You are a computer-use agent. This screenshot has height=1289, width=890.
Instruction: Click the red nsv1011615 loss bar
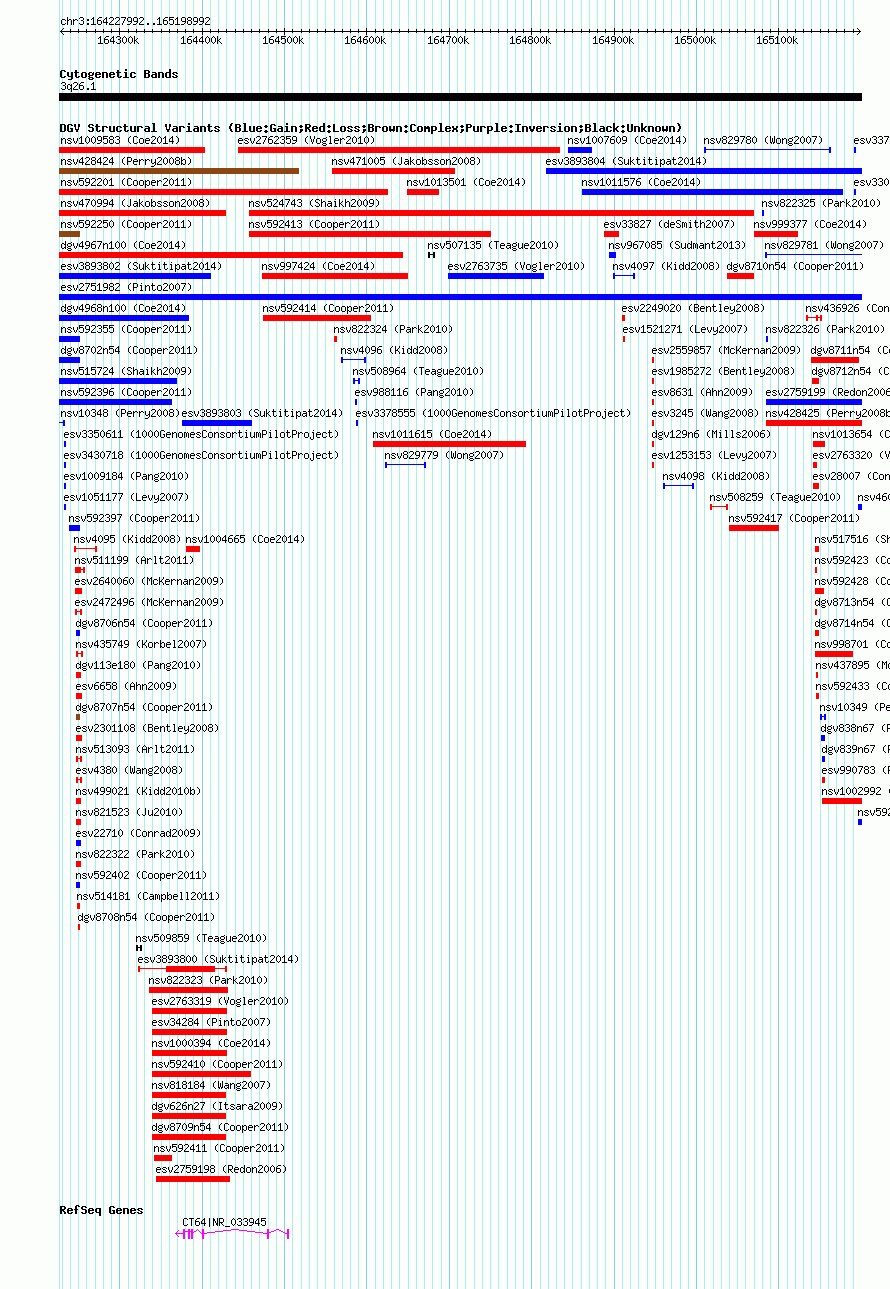click(449, 444)
